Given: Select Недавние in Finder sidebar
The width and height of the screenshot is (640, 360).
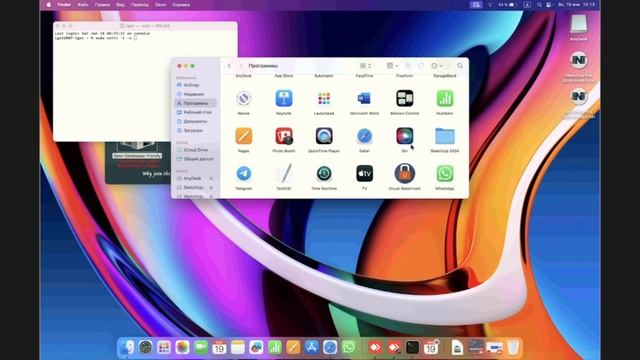Looking at the screenshot, I should (x=195, y=94).
